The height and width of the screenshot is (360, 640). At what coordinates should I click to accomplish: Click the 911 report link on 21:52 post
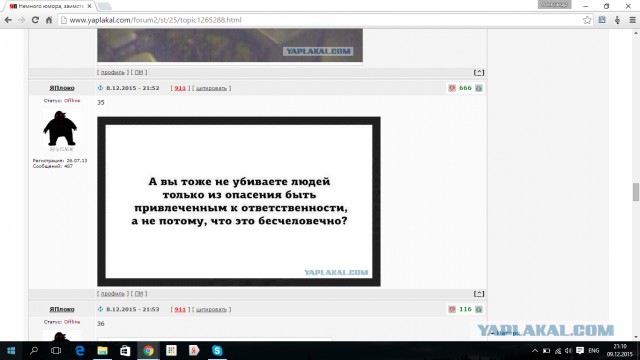(x=180, y=88)
